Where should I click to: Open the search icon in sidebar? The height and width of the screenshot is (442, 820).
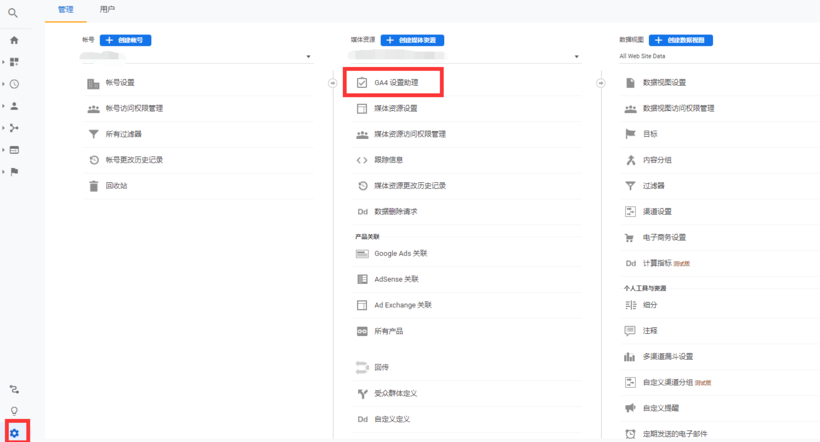13,13
